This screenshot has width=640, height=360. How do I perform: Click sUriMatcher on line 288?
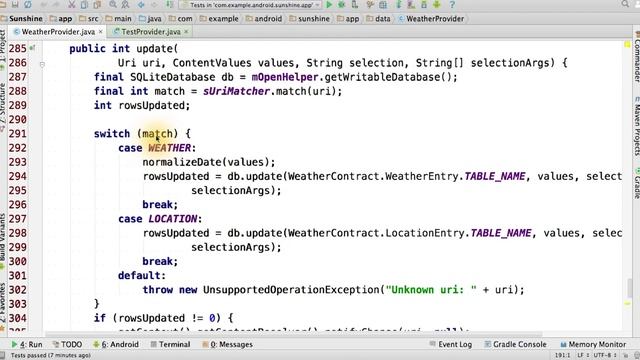236,91
